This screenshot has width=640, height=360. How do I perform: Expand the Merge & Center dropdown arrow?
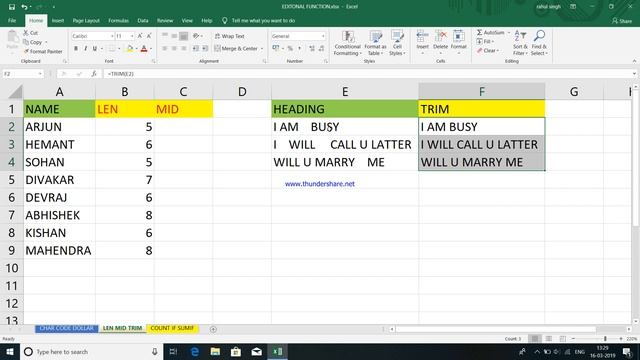pos(262,49)
